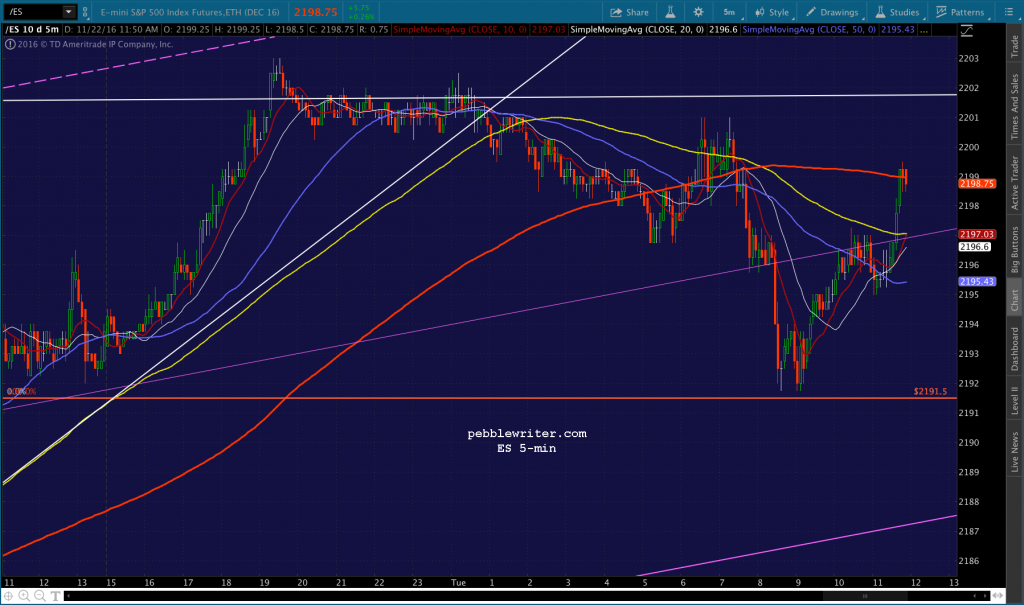This screenshot has width=1024, height=605.
Task: Open the Style menu
Action: [x=772, y=12]
